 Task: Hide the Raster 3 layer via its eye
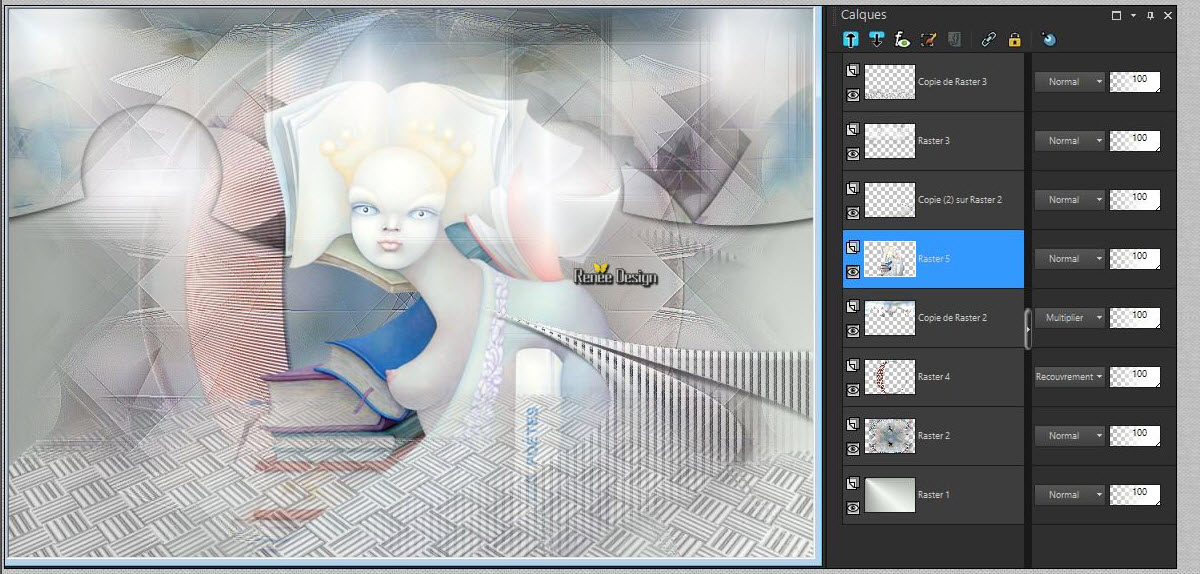pos(853,154)
